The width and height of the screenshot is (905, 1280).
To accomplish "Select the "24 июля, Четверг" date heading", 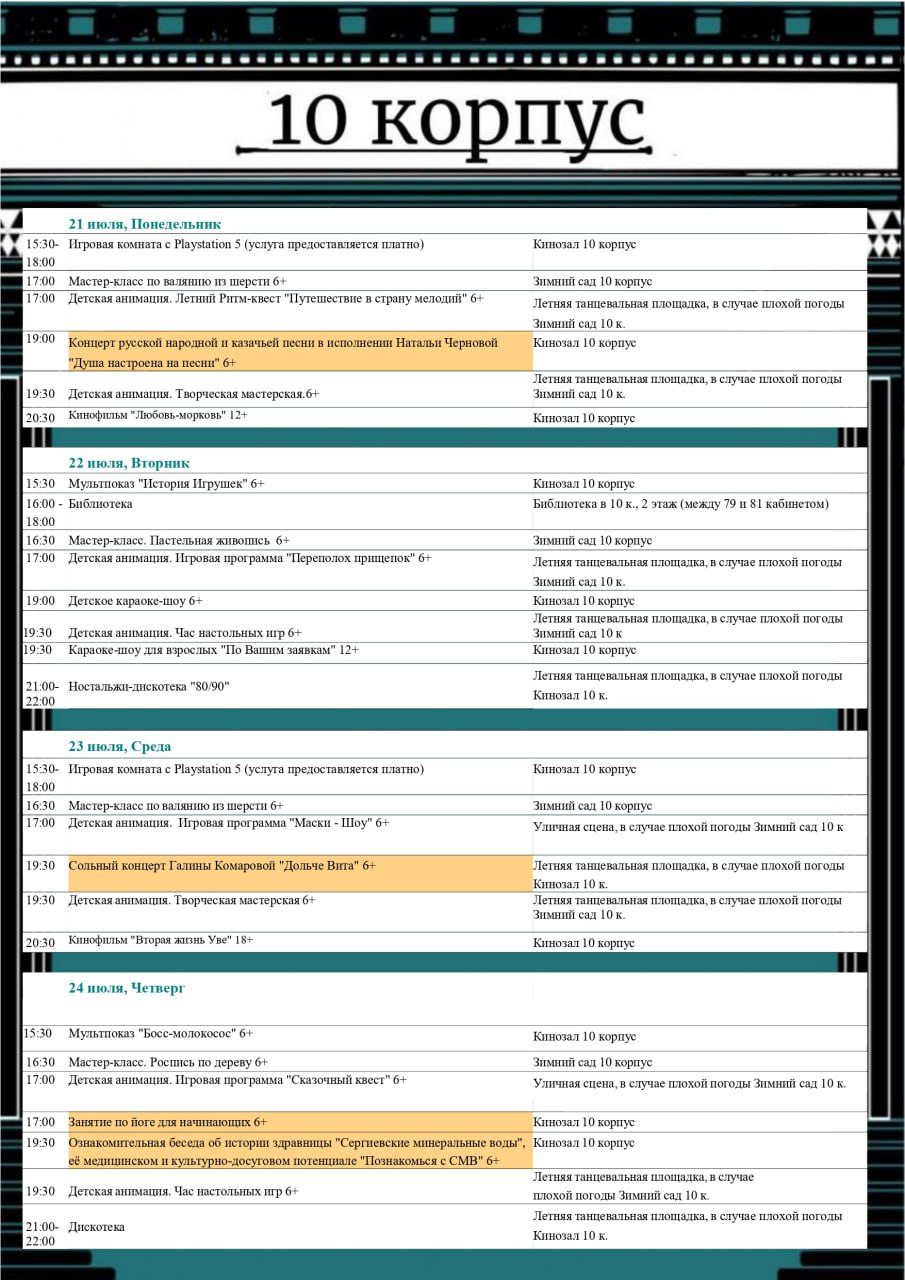I will (x=127, y=988).
